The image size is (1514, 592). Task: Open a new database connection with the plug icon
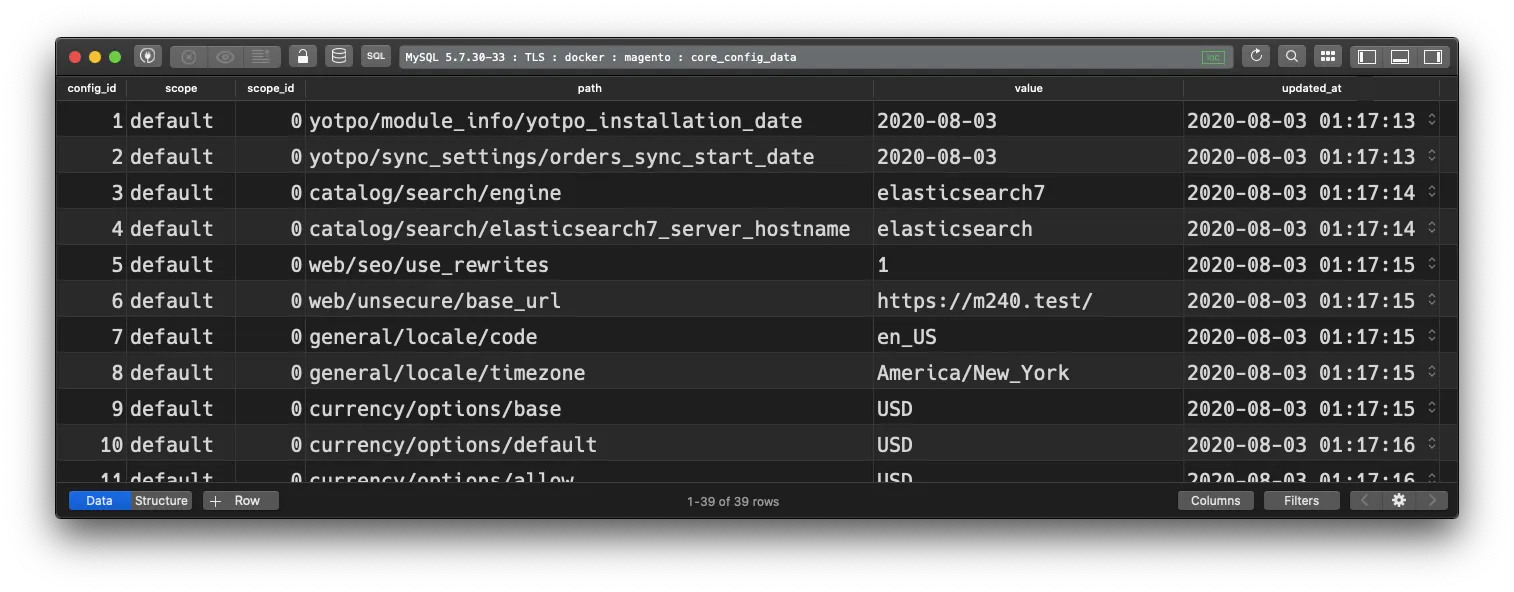(148, 57)
